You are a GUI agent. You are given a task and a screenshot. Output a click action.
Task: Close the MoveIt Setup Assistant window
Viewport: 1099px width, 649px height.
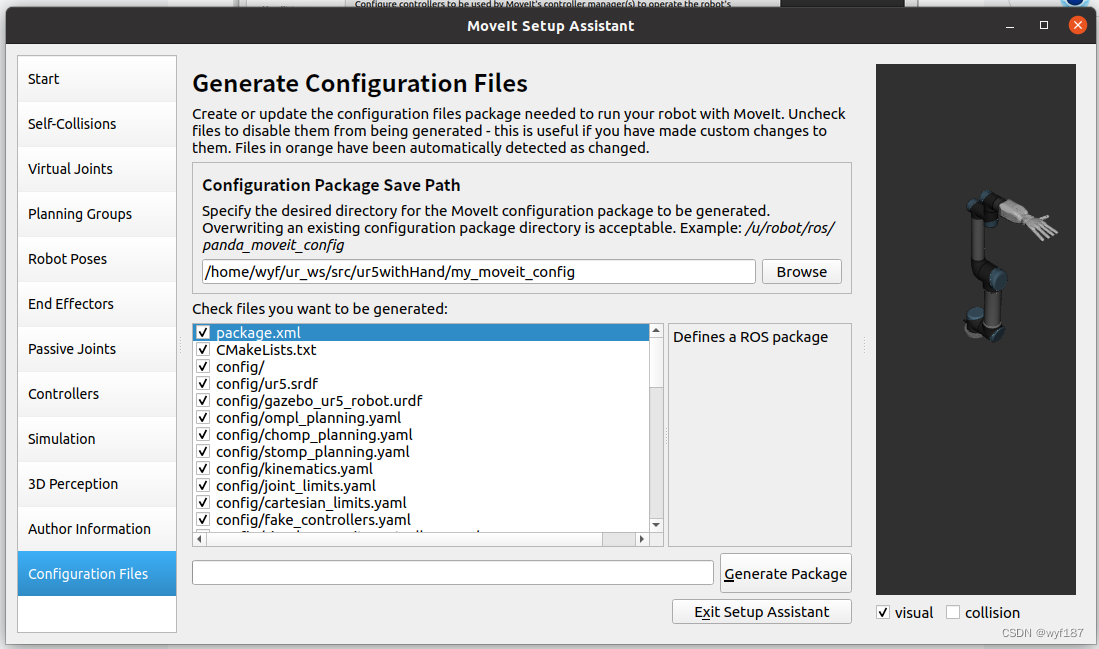pyautogui.click(x=1077, y=25)
